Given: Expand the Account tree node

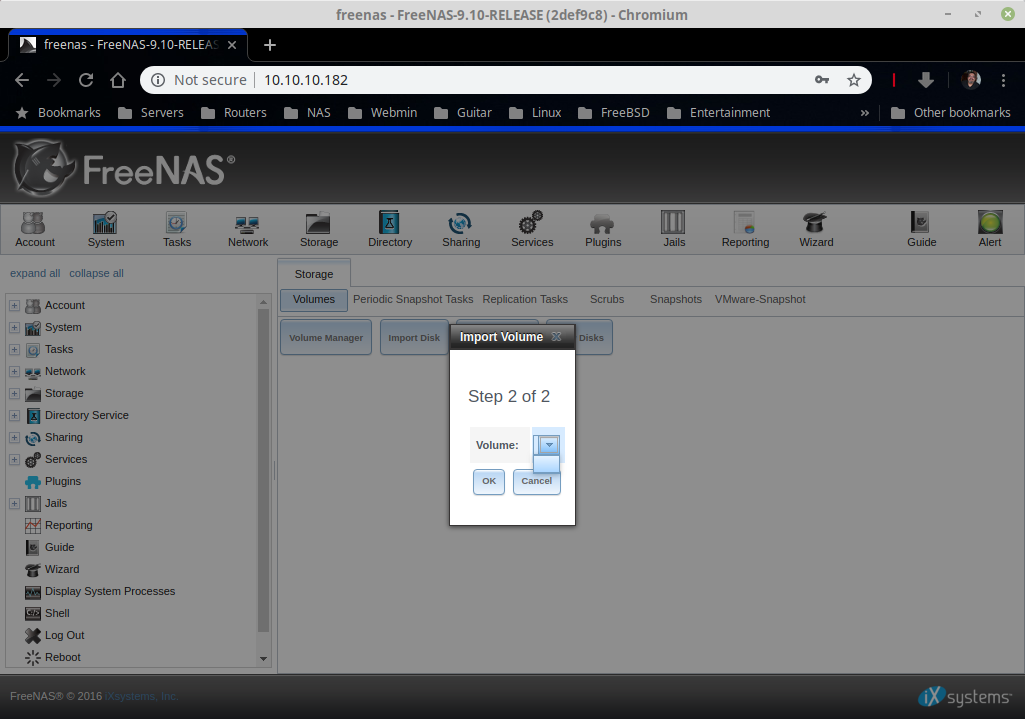Looking at the screenshot, I should point(14,305).
